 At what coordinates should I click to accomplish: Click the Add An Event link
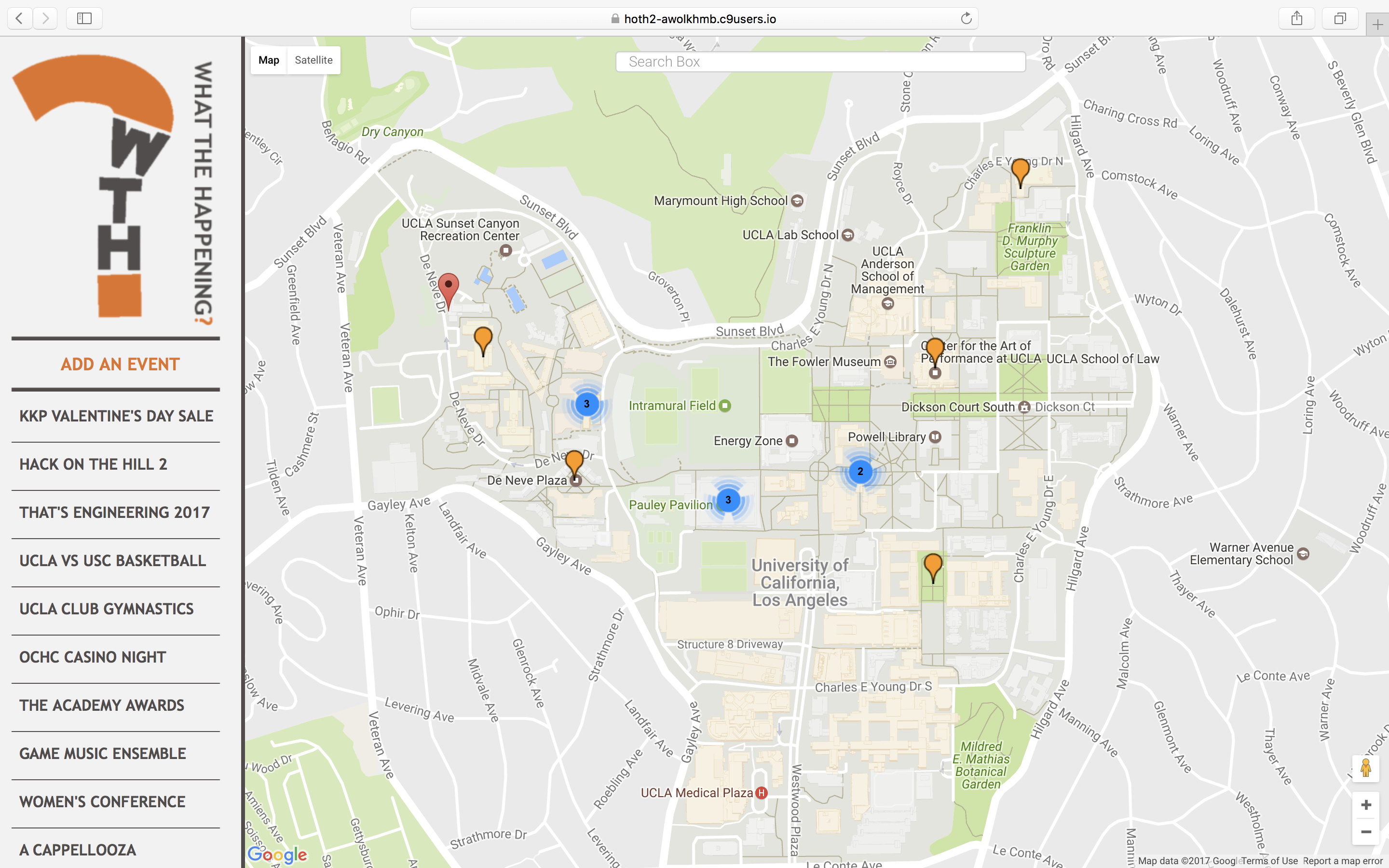point(120,364)
